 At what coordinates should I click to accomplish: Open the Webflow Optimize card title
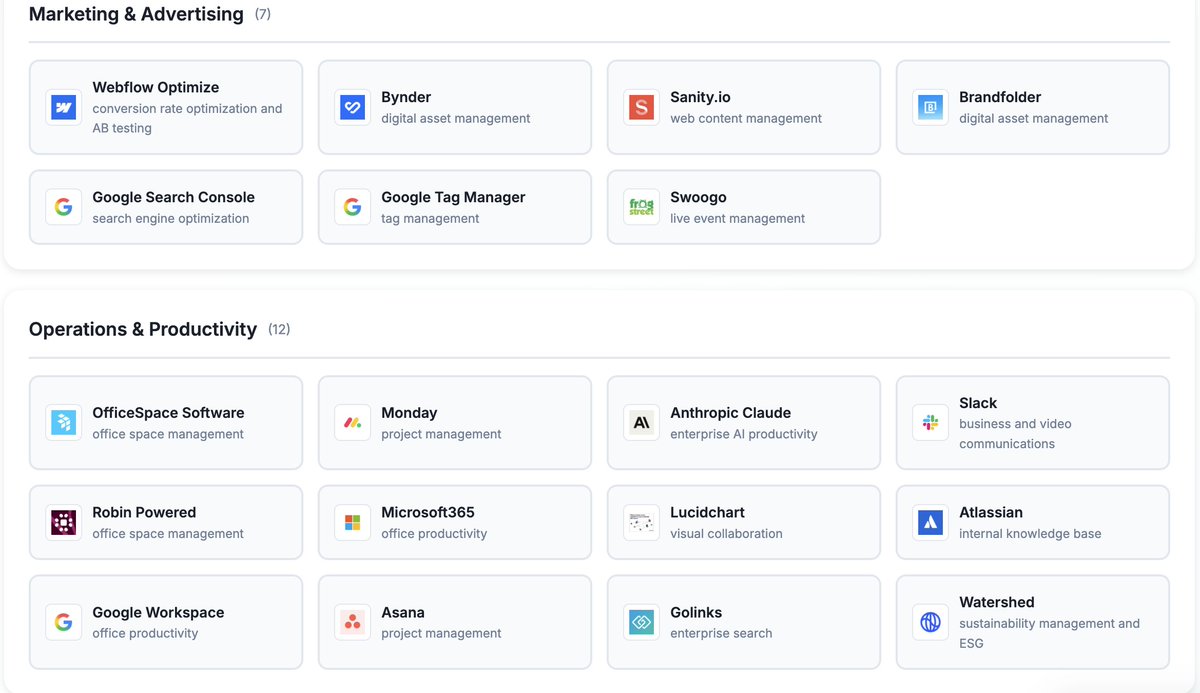(156, 87)
